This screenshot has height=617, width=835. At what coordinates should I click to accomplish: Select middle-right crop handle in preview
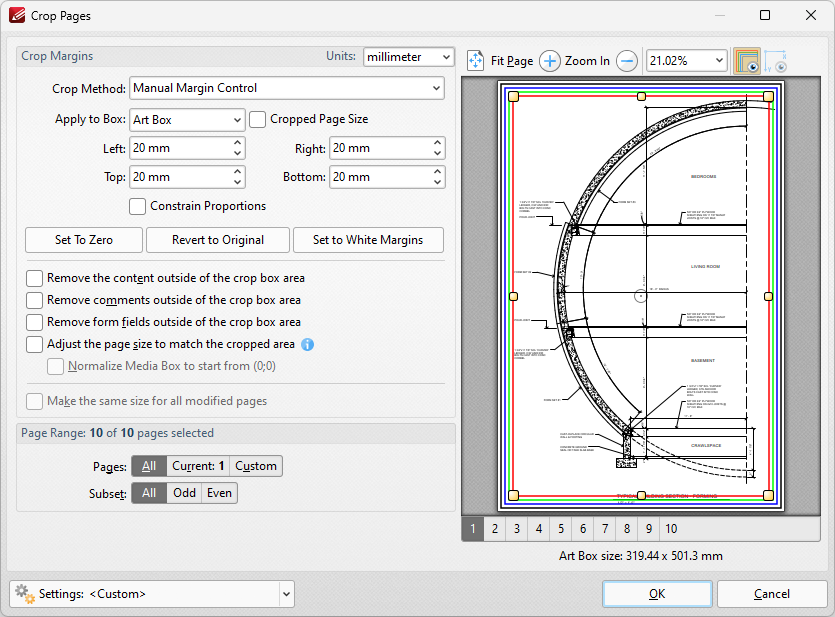(x=768, y=296)
